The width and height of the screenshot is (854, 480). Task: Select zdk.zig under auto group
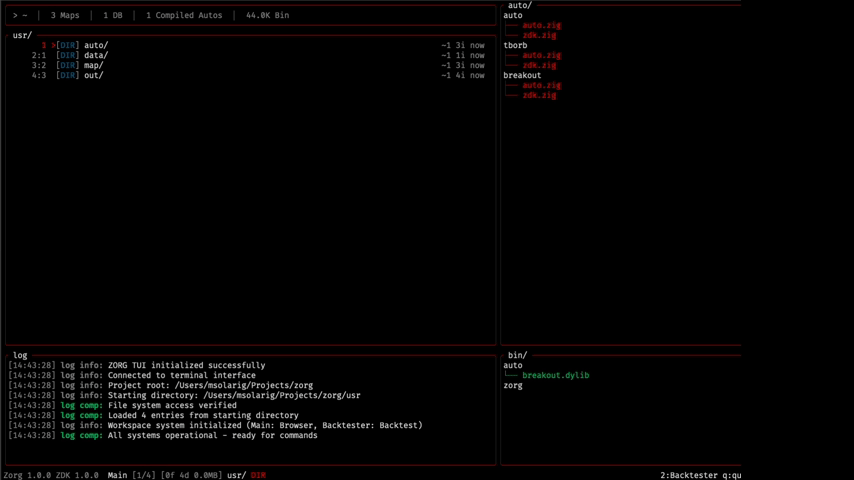click(x=539, y=35)
